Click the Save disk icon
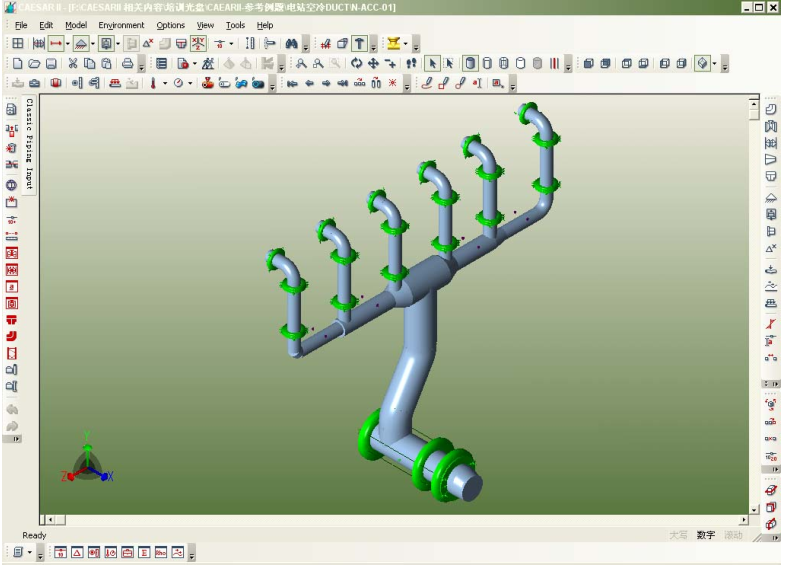The height and width of the screenshot is (566, 785). point(51,64)
